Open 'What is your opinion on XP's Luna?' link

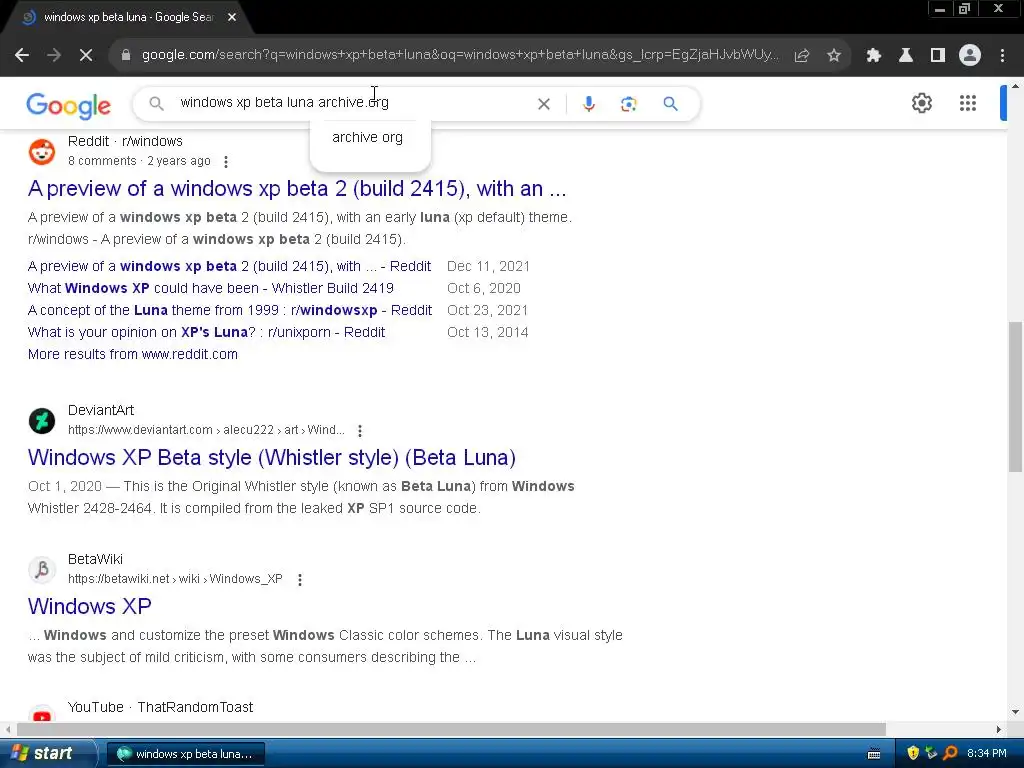206,332
